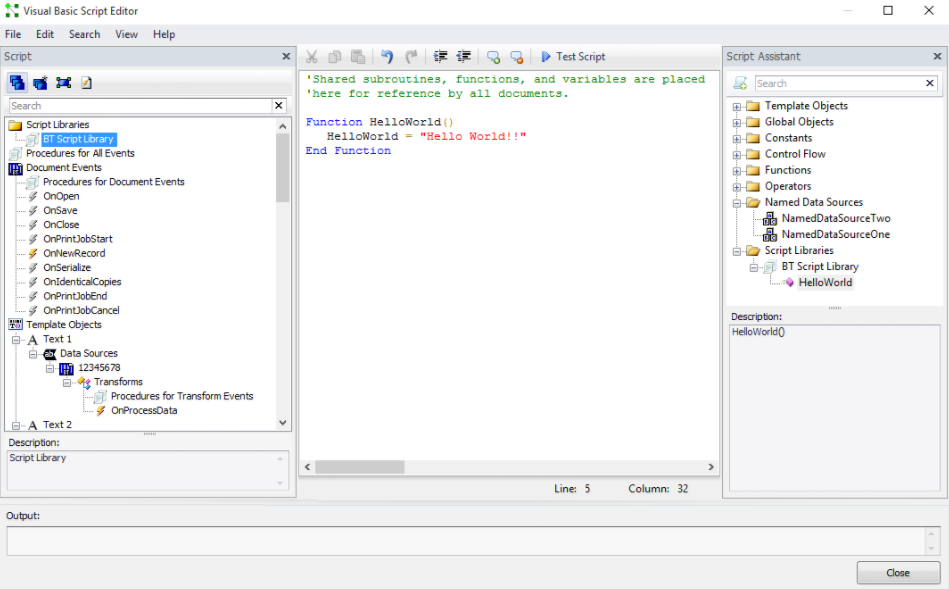949x589 pixels.
Task: Select the OnSerialize event
Action: (x=67, y=268)
